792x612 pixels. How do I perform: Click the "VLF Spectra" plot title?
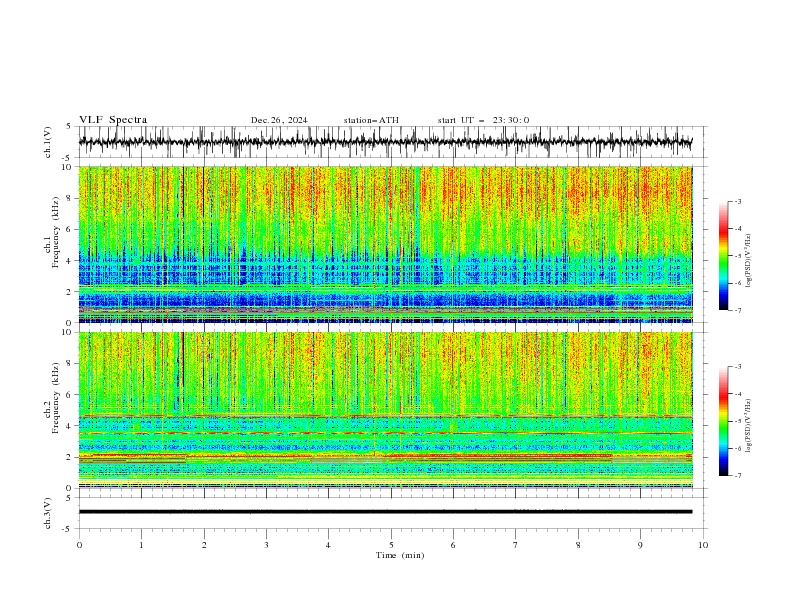click(x=113, y=120)
